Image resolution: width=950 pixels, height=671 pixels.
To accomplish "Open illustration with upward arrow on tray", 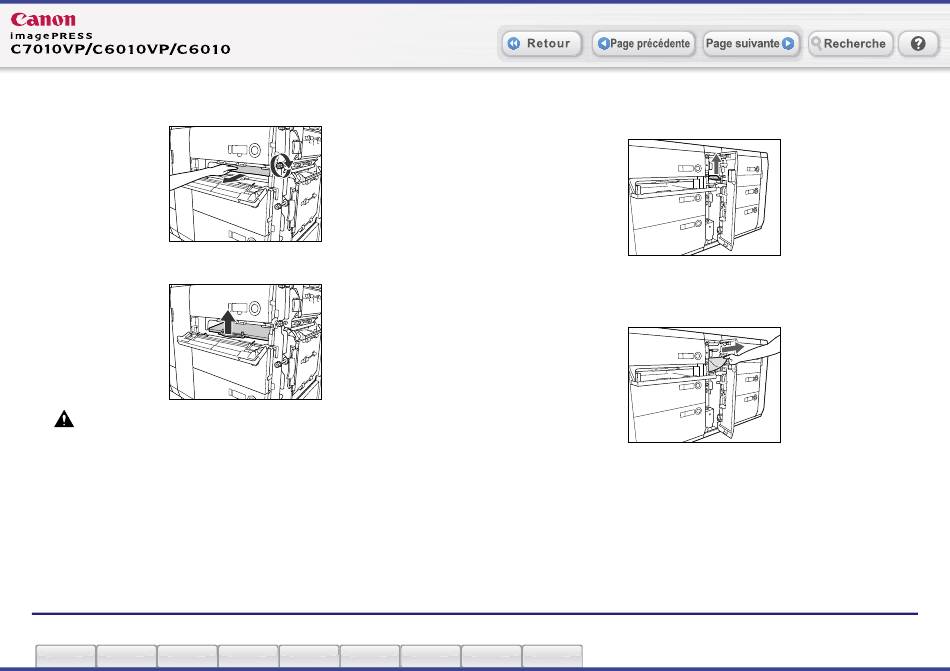I will click(x=245, y=342).
